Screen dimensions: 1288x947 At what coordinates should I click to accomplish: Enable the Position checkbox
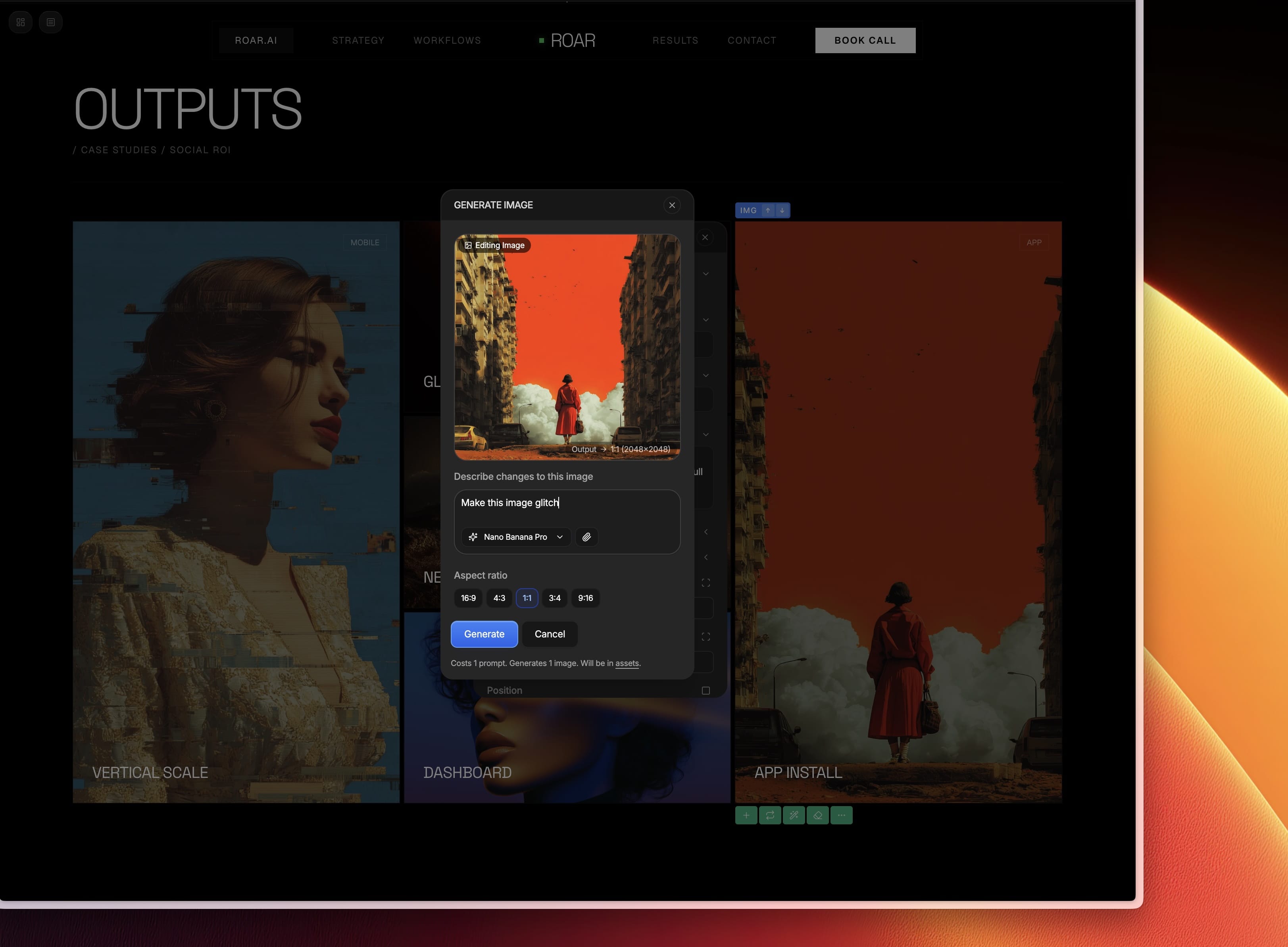click(706, 690)
